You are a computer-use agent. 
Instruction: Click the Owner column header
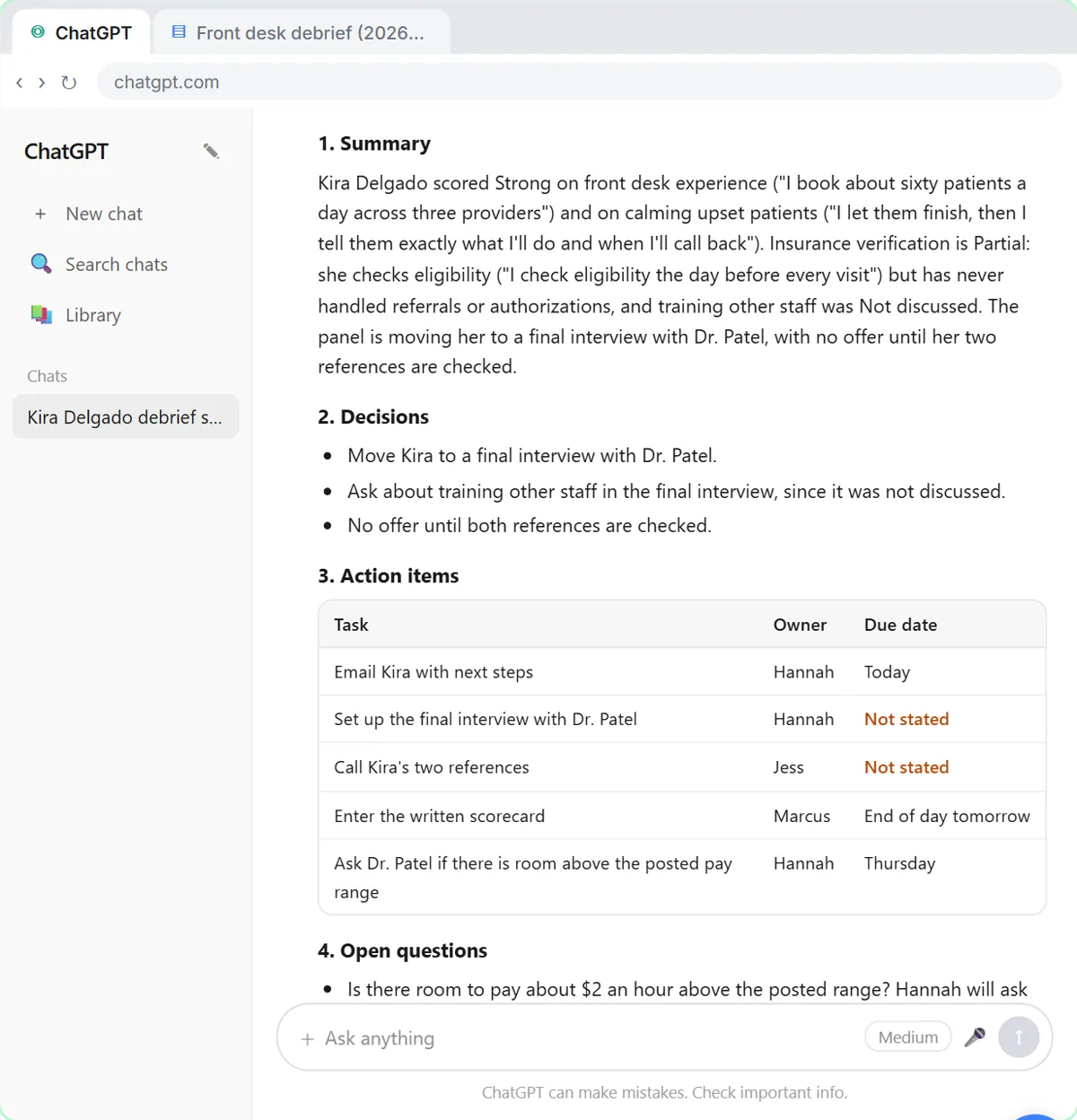pos(800,625)
